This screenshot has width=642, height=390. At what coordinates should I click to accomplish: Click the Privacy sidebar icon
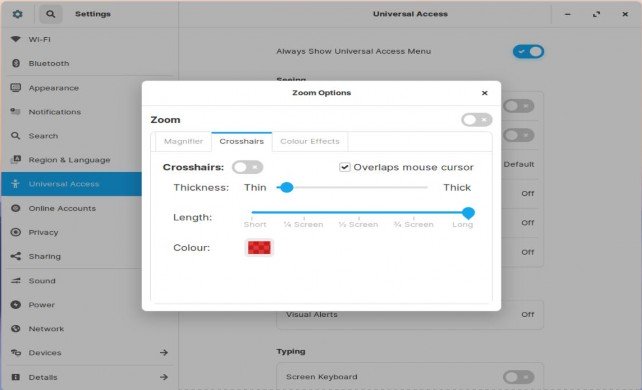pyautogui.click(x=16, y=232)
